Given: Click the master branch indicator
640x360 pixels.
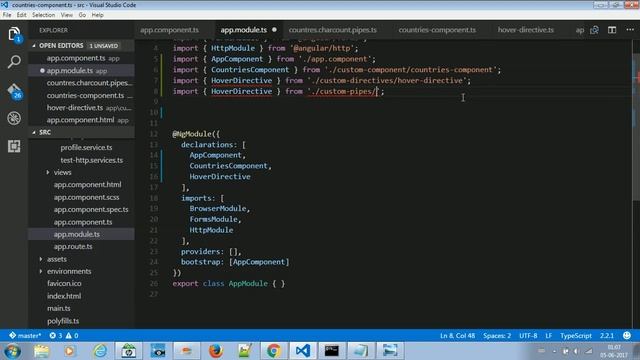Looking at the screenshot, I should (25, 336).
